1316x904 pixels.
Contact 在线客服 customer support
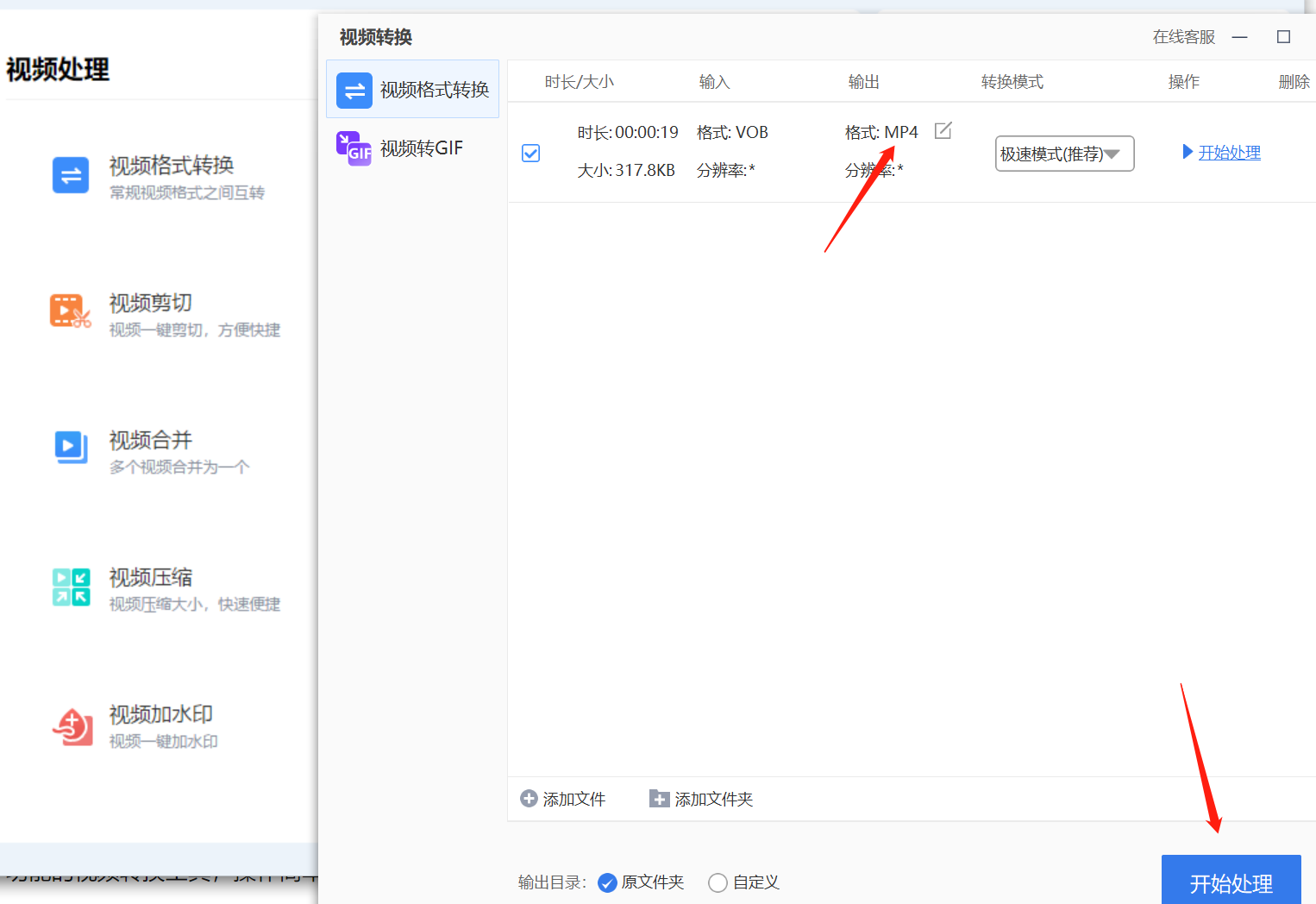click(x=1183, y=37)
